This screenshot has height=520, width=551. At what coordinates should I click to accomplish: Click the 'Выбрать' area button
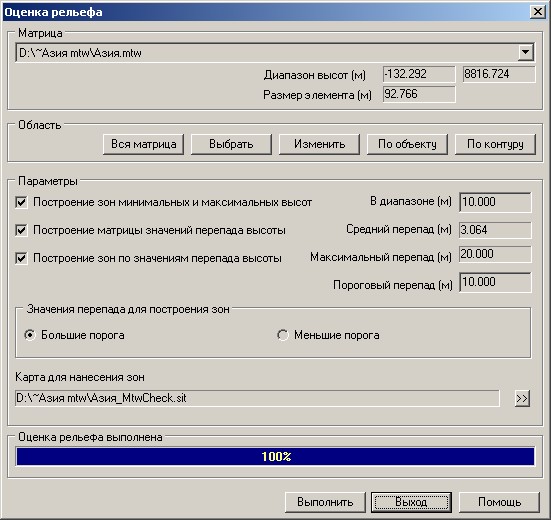(x=231, y=144)
